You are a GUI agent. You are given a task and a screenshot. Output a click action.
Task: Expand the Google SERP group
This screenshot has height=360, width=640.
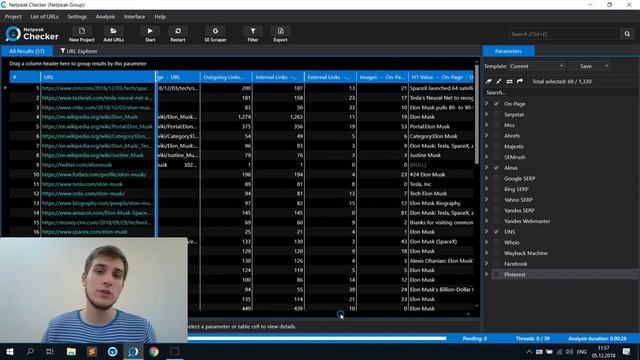487,178
